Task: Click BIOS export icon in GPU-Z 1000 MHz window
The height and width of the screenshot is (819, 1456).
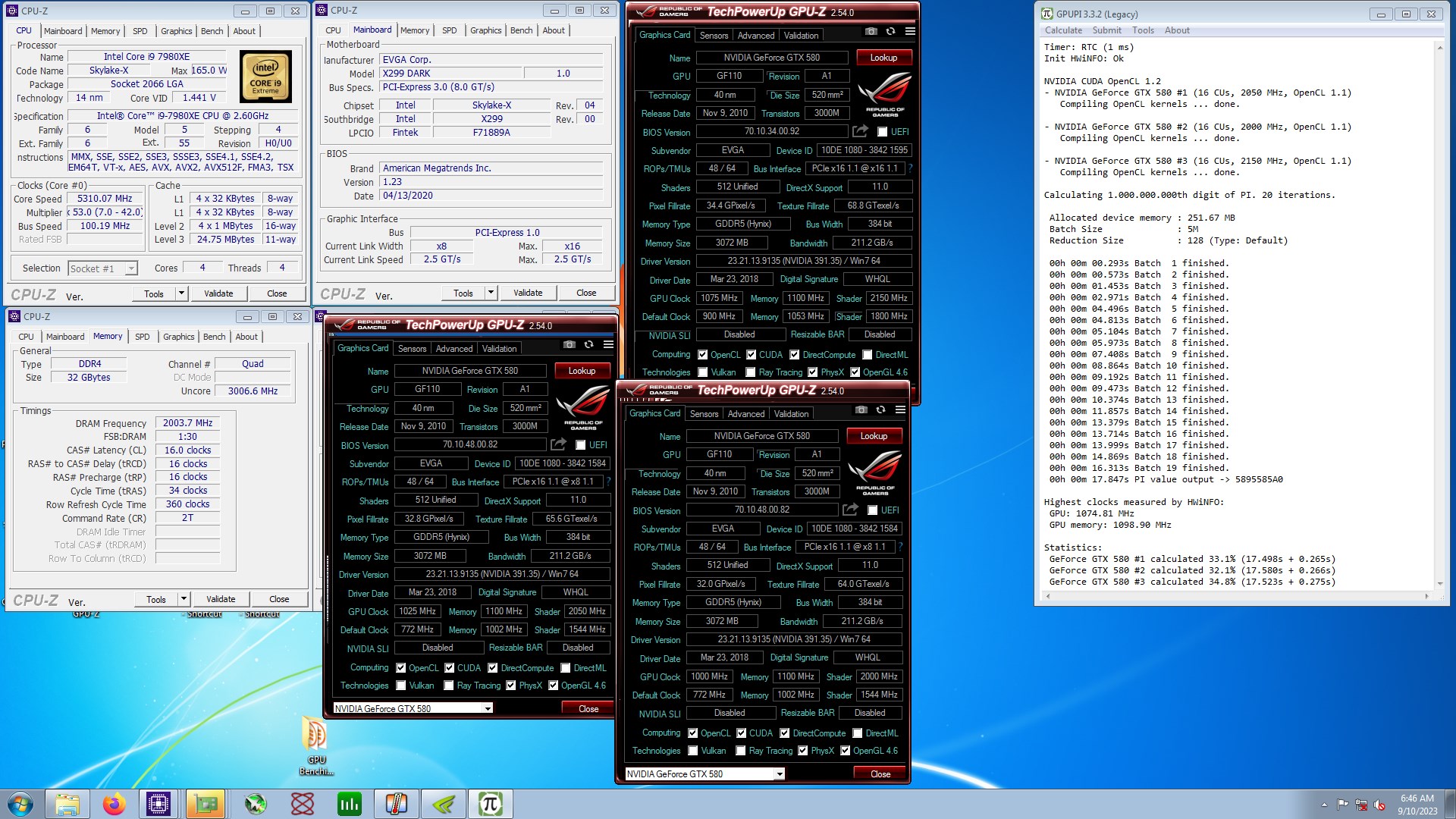Action: click(x=850, y=510)
